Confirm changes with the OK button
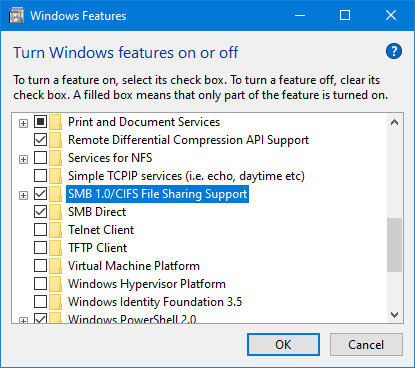Image resolution: width=415 pixels, height=368 pixels. coord(283,344)
